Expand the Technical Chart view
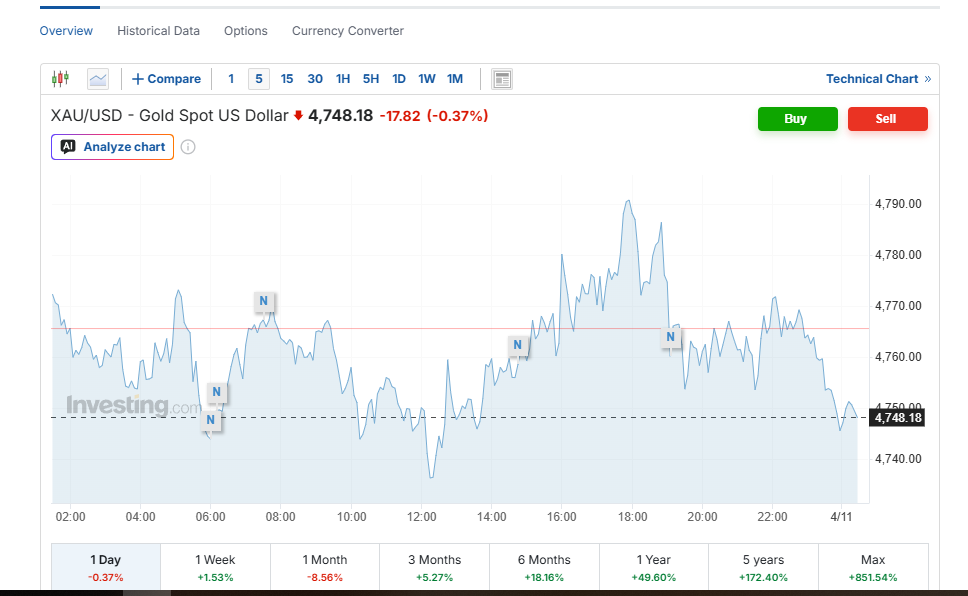968x596 pixels. point(877,79)
